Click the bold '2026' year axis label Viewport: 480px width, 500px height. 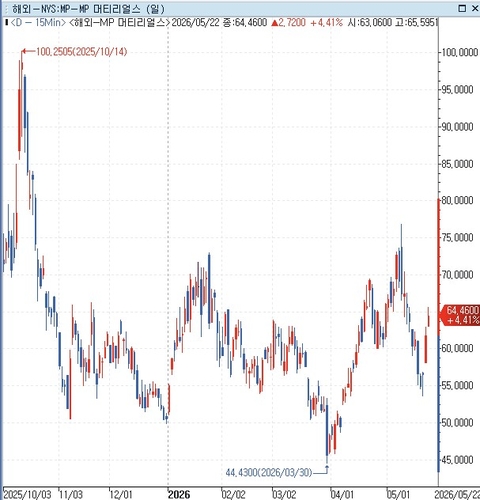[x=179, y=494]
